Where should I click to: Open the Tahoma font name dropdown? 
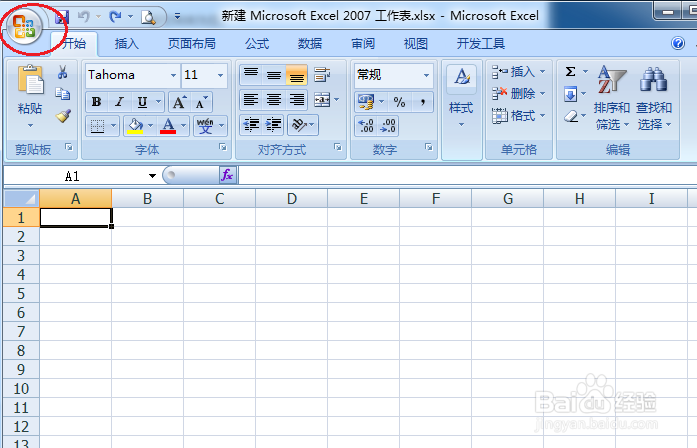click(x=173, y=75)
